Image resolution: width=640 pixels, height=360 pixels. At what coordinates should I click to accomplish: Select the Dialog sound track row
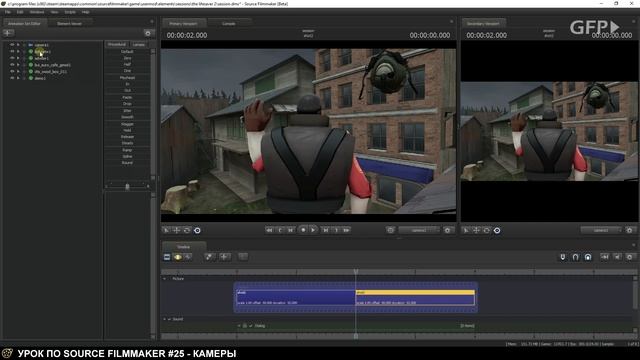coord(355,326)
